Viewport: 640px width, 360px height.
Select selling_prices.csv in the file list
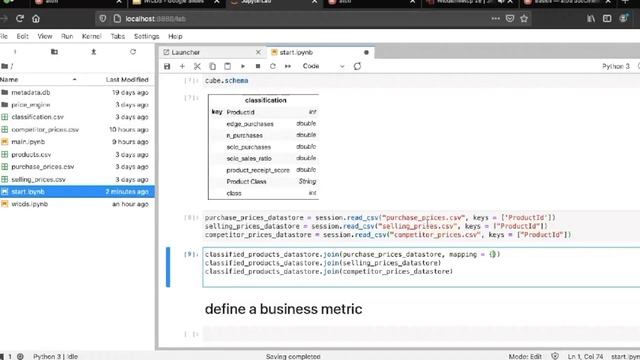click(x=77, y=179)
